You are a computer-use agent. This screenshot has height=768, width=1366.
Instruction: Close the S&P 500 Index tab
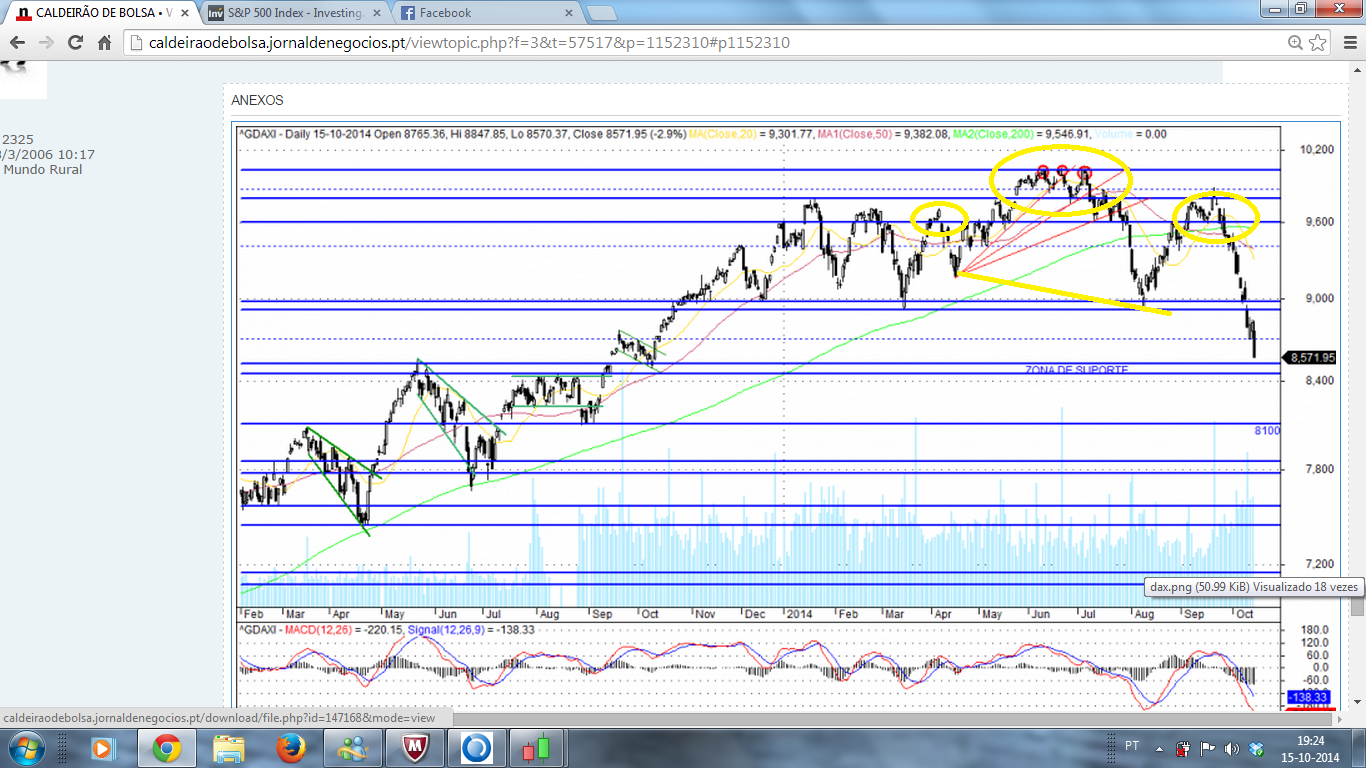pyautogui.click(x=376, y=13)
